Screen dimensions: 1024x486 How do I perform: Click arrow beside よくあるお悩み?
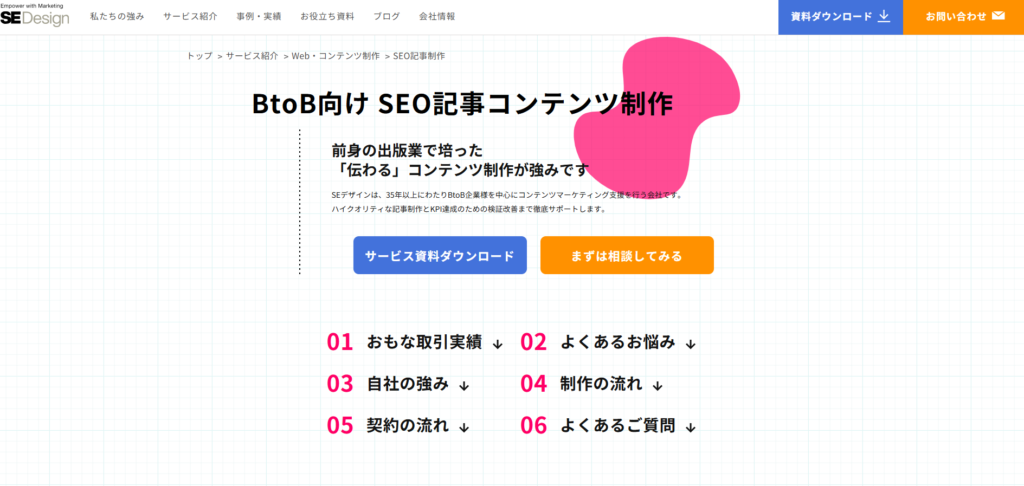click(x=690, y=344)
